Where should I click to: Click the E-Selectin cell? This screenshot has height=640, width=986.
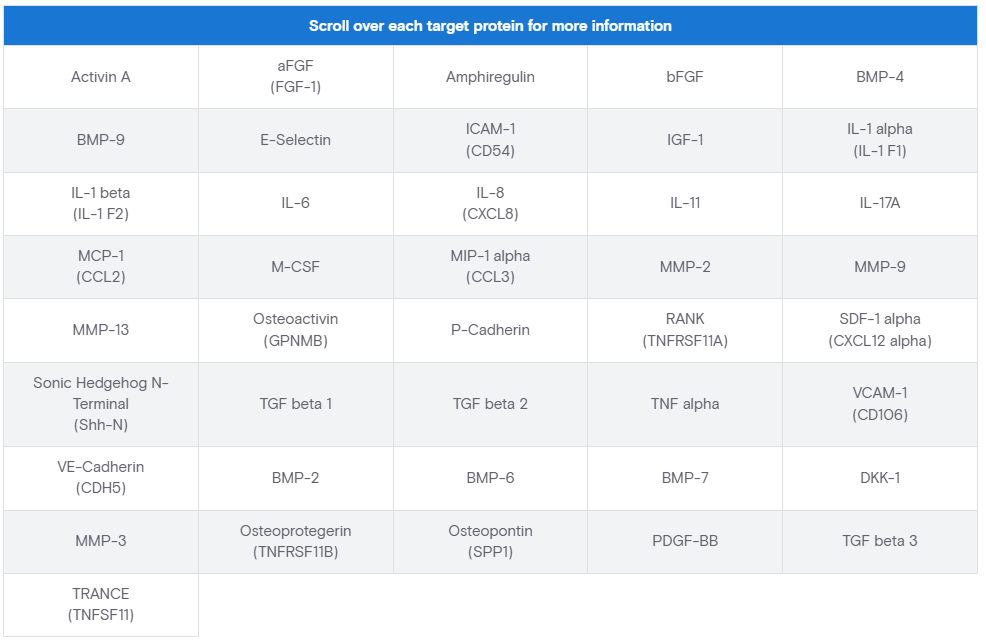pos(295,140)
